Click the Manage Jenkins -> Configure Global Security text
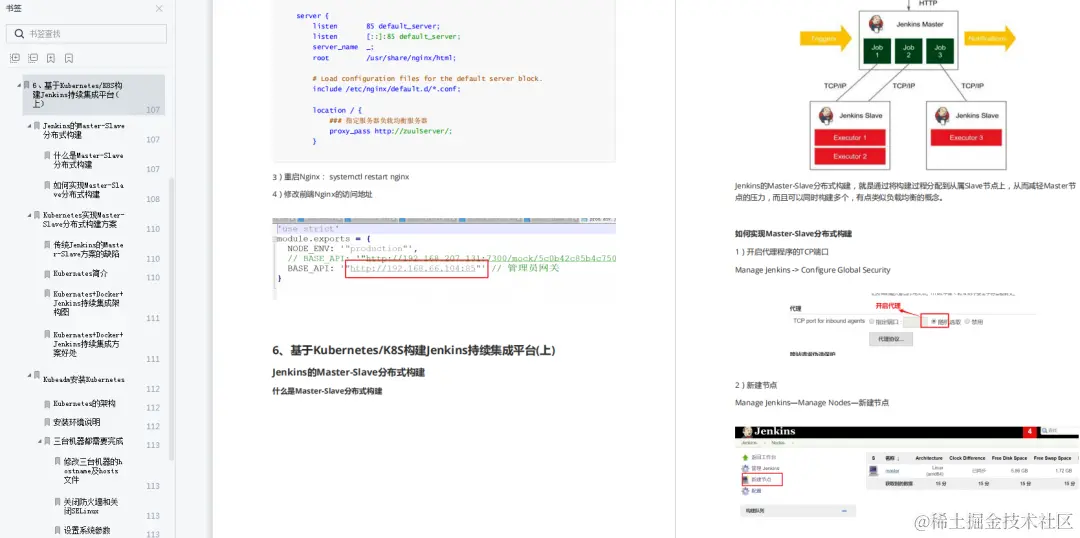The width and height of the screenshot is (1080, 538). (813, 270)
